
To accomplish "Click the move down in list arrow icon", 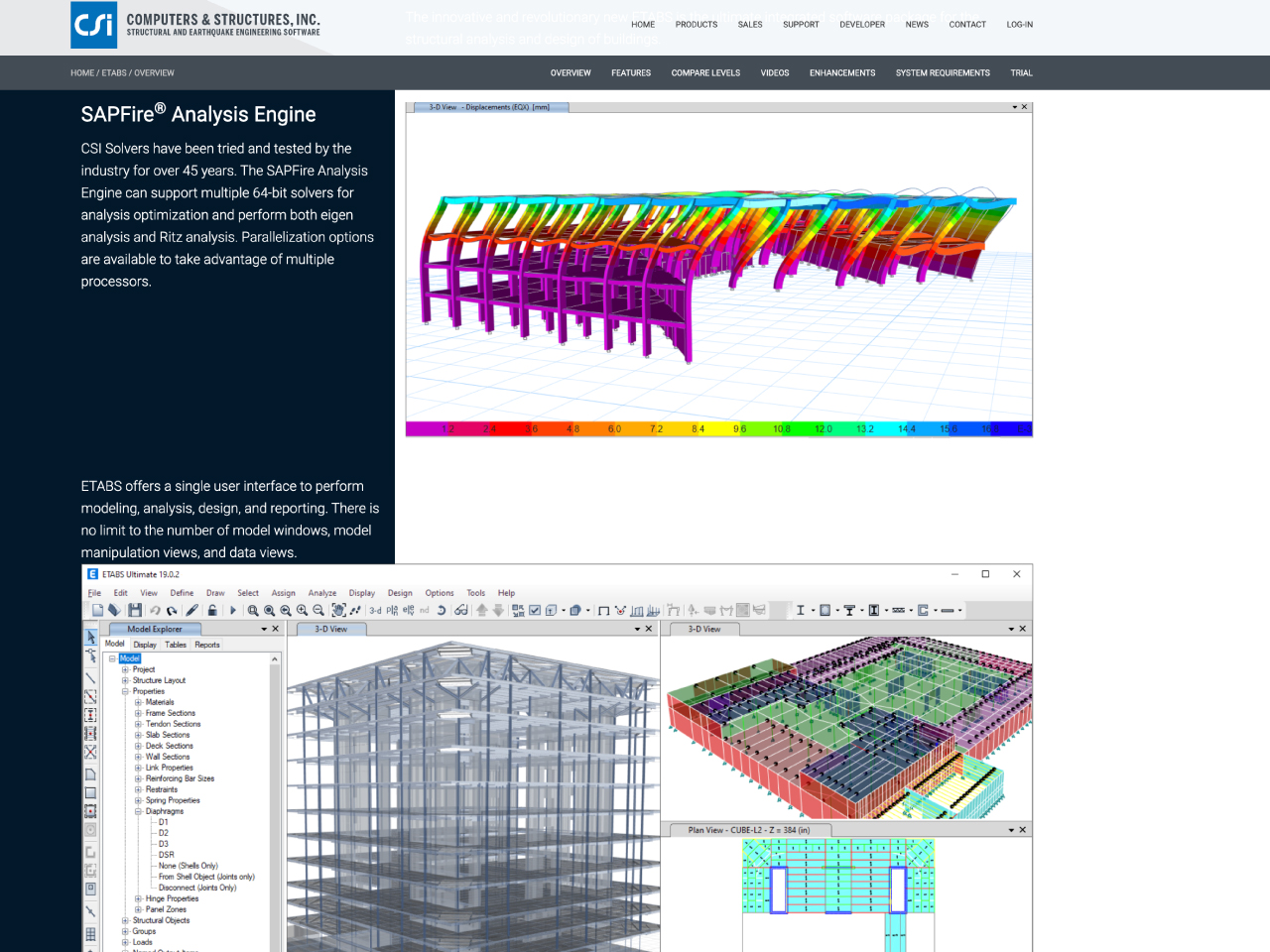I will 498,610.
